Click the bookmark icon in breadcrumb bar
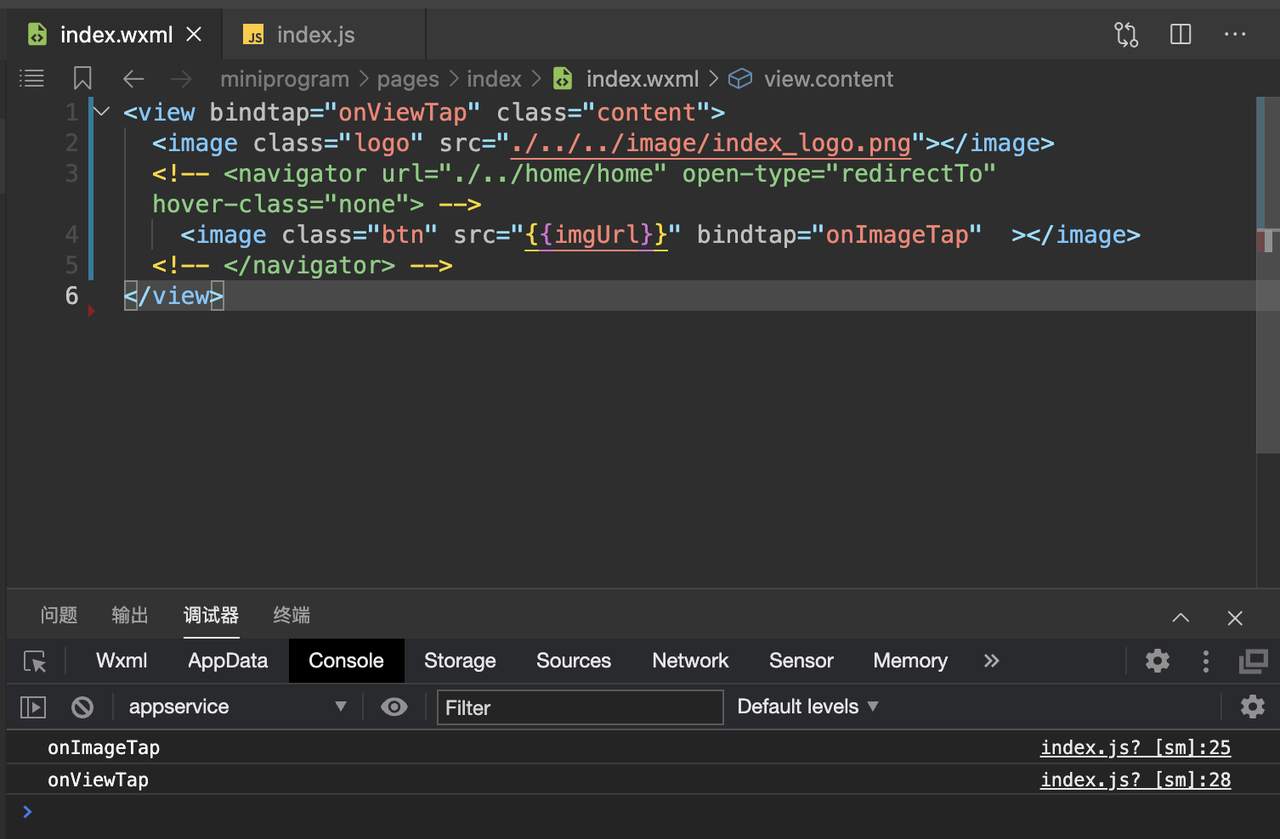This screenshot has width=1280, height=839. click(83, 79)
